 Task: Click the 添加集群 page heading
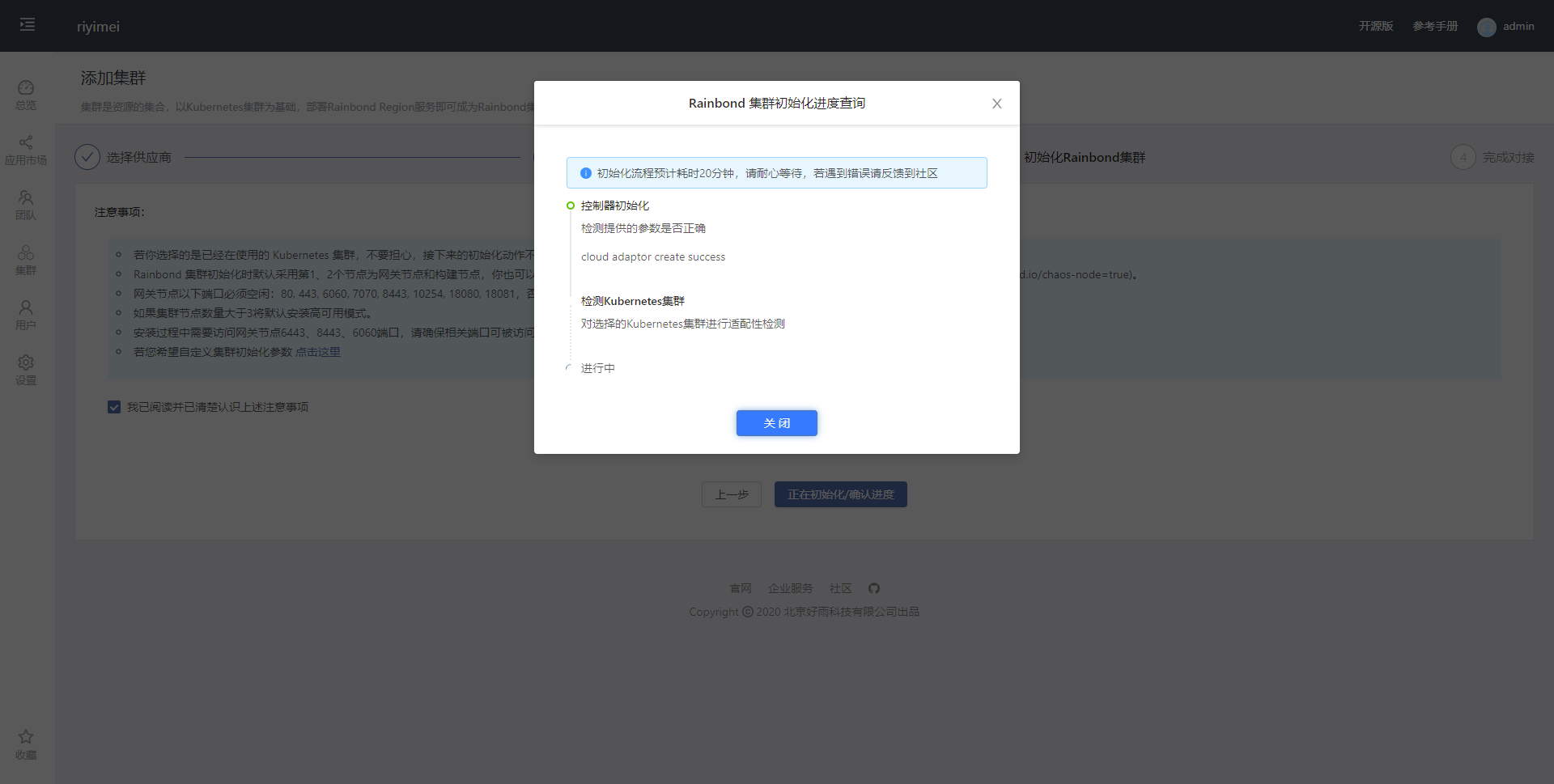click(x=113, y=78)
